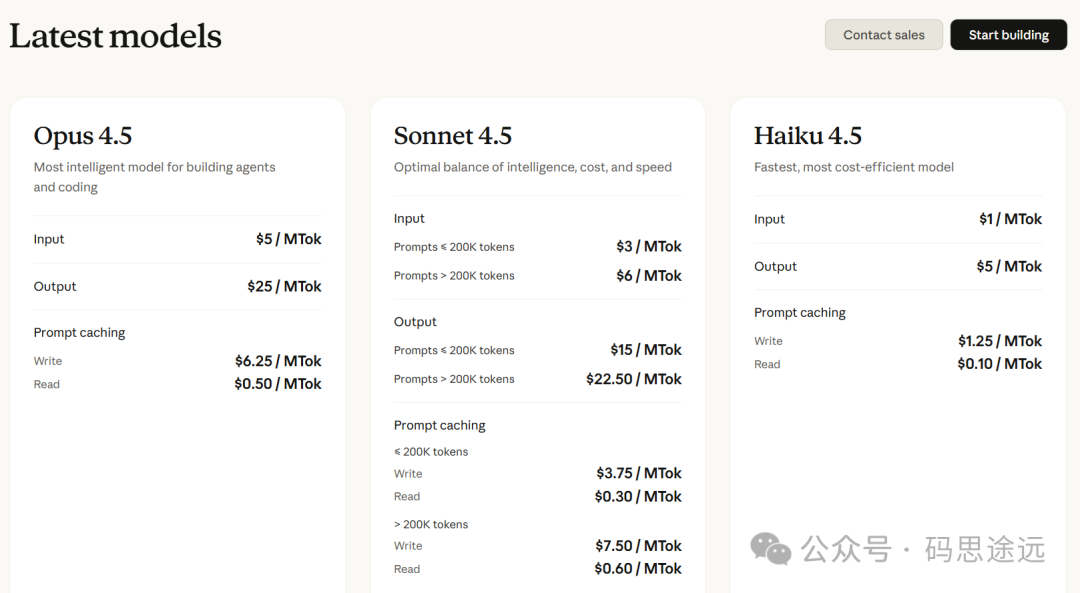The height and width of the screenshot is (593, 1080).
Task: Click Sonnet input price $3 / MTok
Action: (x=649, y=246)
